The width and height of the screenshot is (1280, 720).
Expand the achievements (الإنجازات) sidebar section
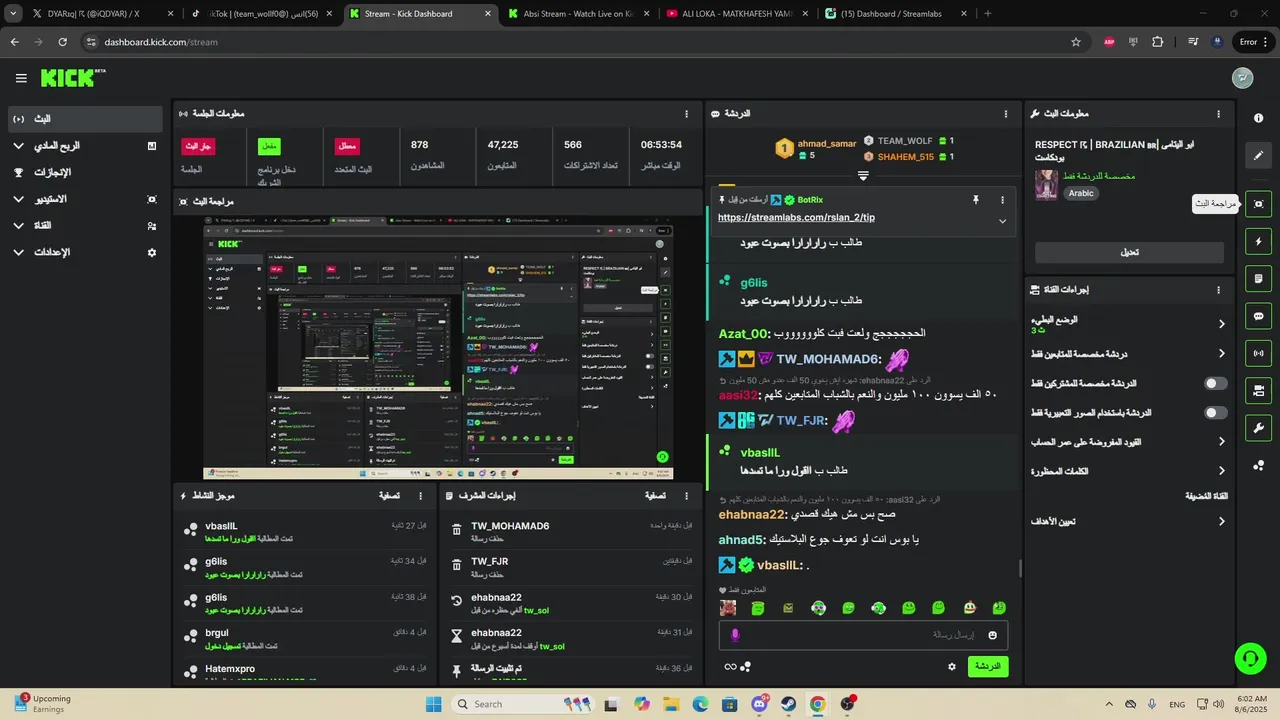point(85,172)
